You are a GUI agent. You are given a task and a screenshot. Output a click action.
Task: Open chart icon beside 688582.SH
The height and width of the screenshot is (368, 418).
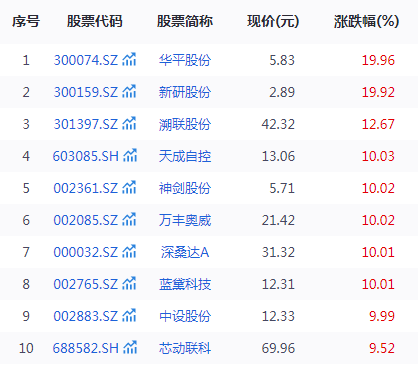click(130, 348)
